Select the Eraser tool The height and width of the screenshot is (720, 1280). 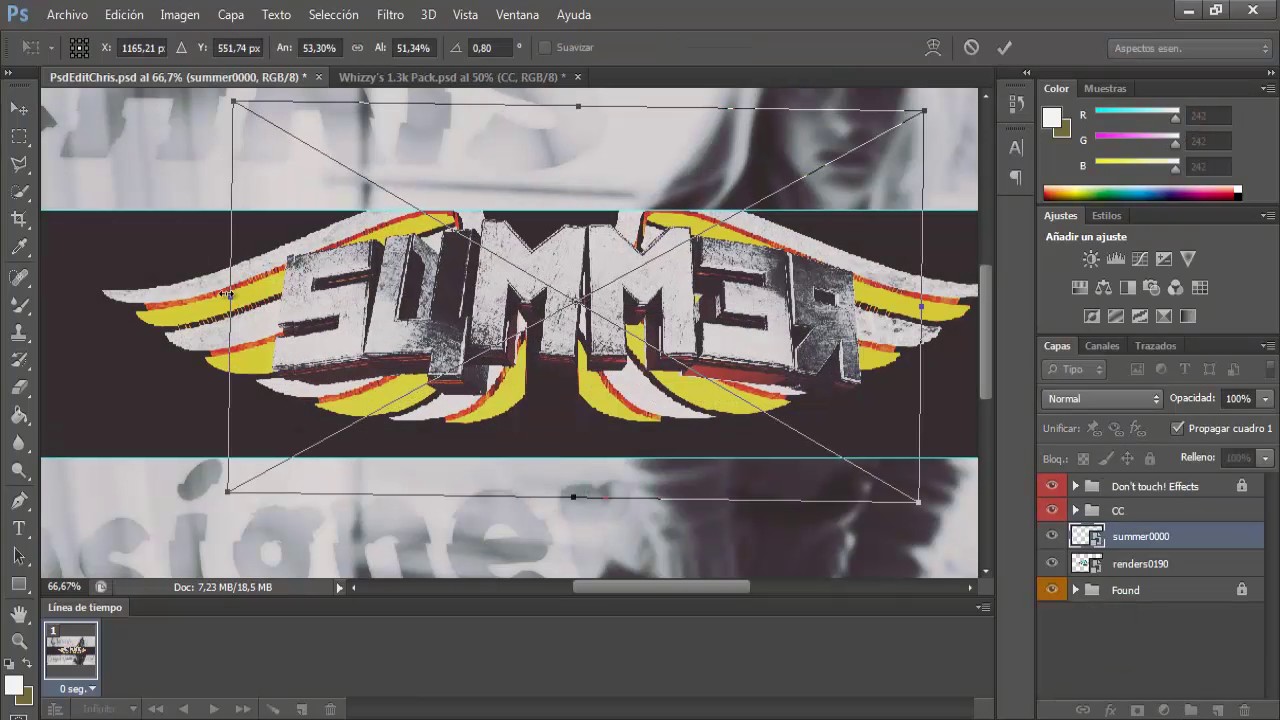coord(19,388)
